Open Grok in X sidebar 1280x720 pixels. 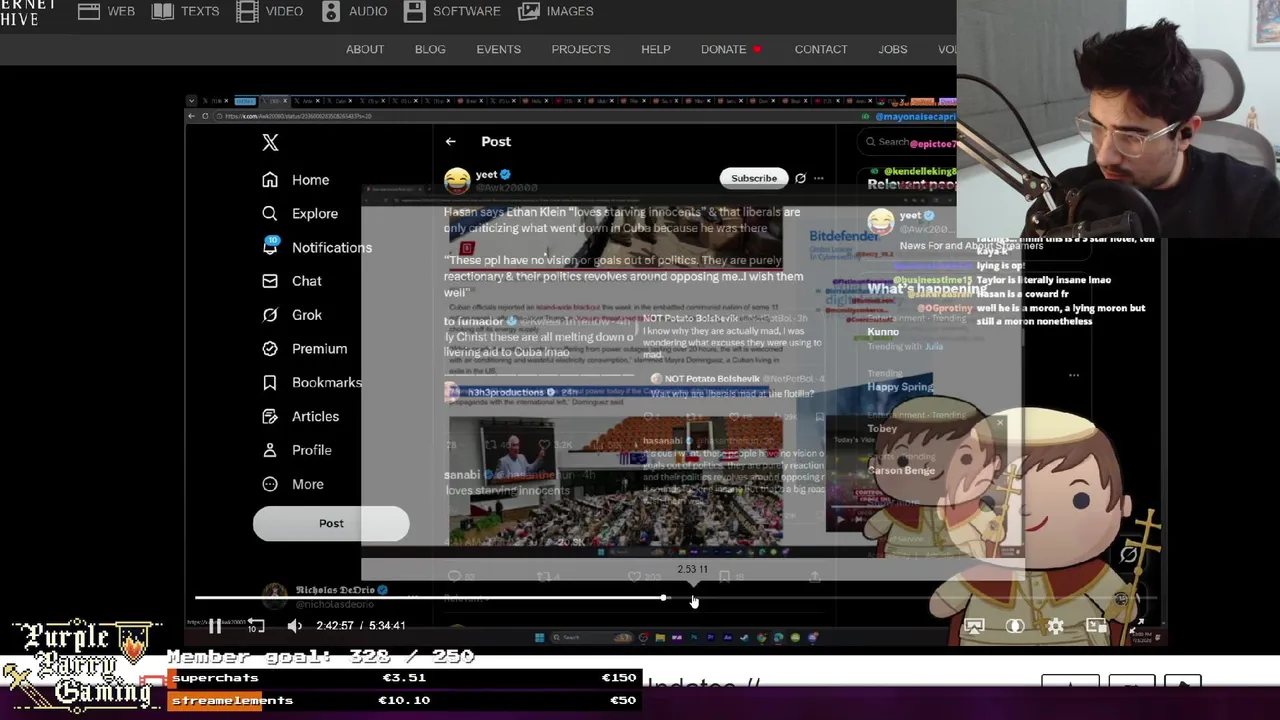(x=292, y=315)
